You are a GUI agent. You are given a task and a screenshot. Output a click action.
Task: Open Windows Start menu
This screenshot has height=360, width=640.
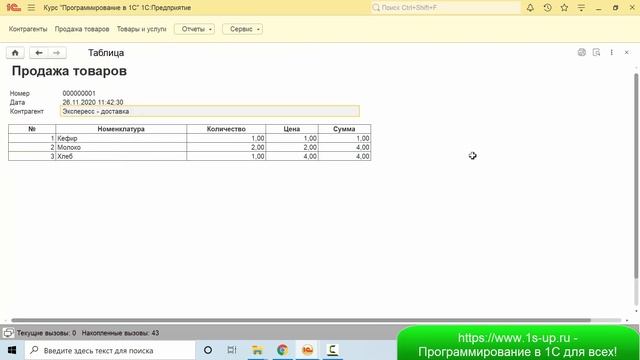[12, 350]
